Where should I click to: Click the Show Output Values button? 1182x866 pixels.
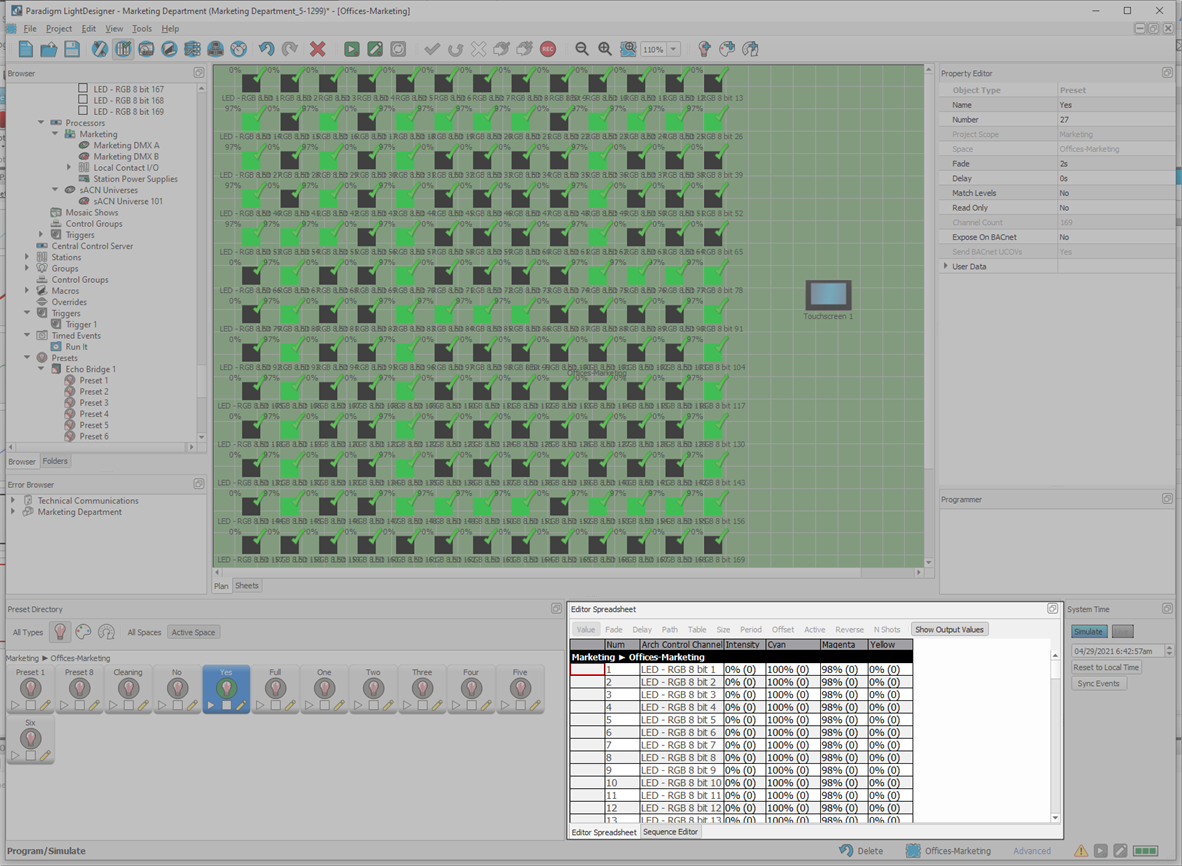[x=949, y=629]
